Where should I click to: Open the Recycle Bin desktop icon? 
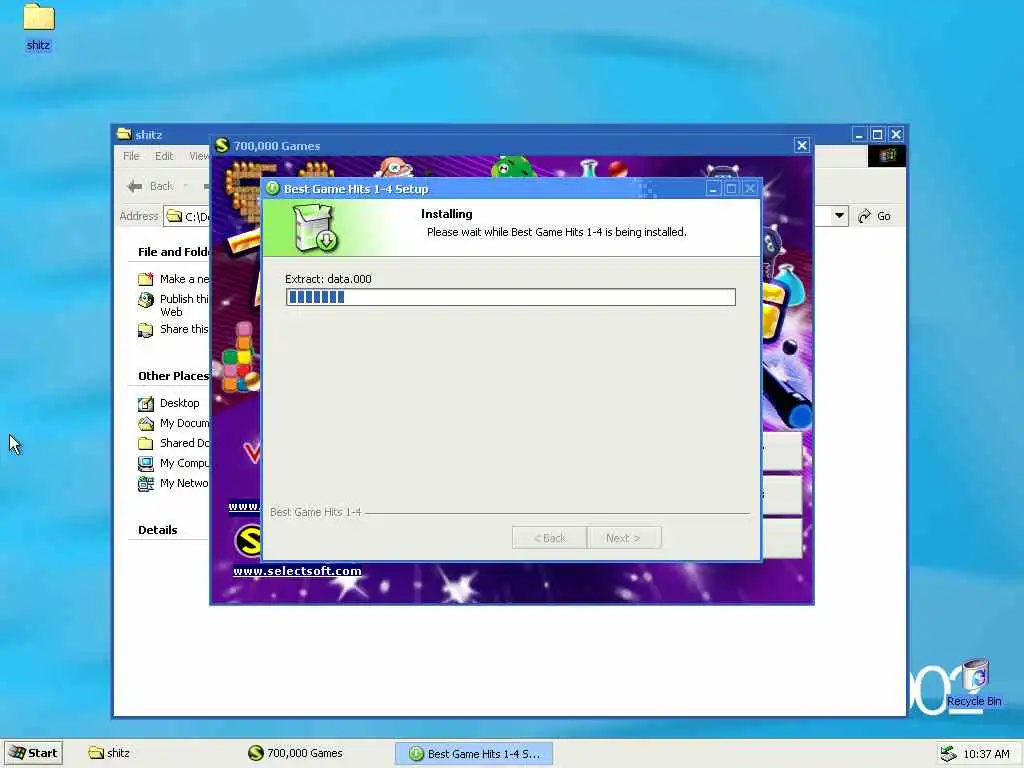(x=975, y=682)
